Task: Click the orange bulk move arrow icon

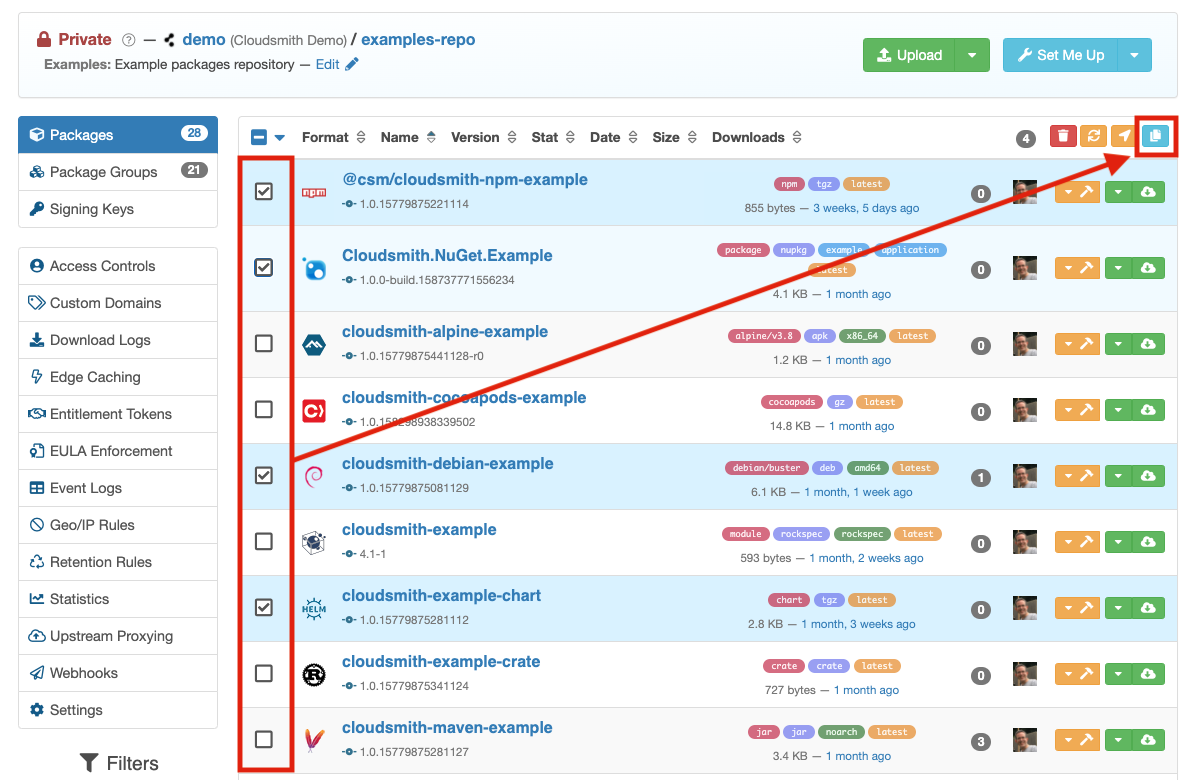Action: (x=1123, y=136)
